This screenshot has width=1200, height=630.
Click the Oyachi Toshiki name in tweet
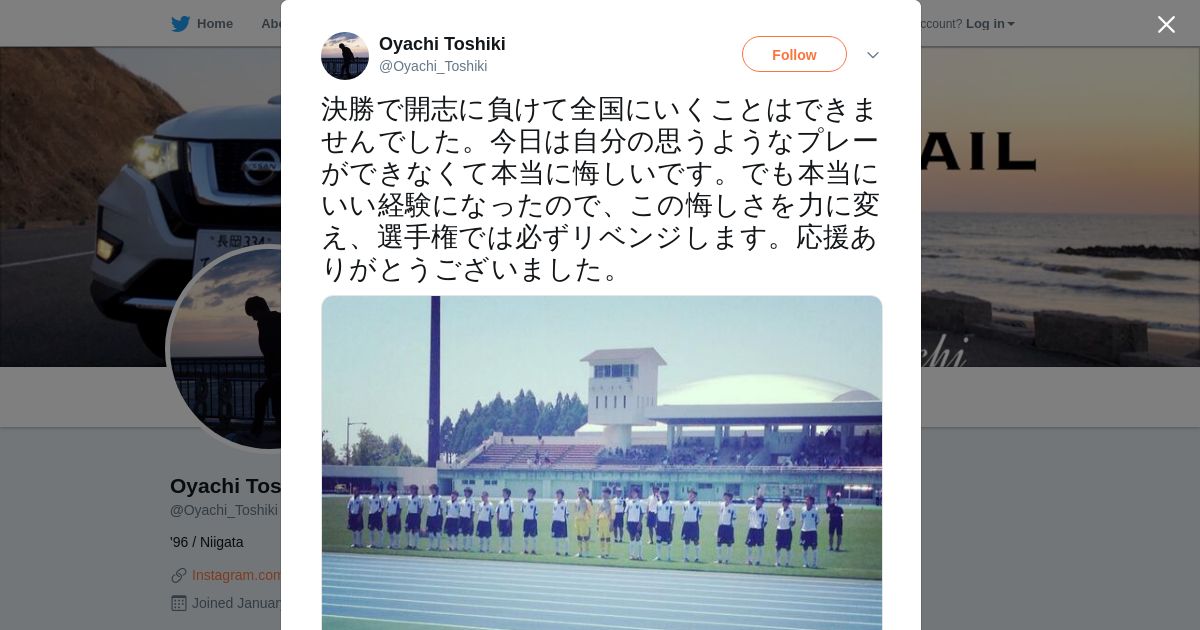(442, 44)
